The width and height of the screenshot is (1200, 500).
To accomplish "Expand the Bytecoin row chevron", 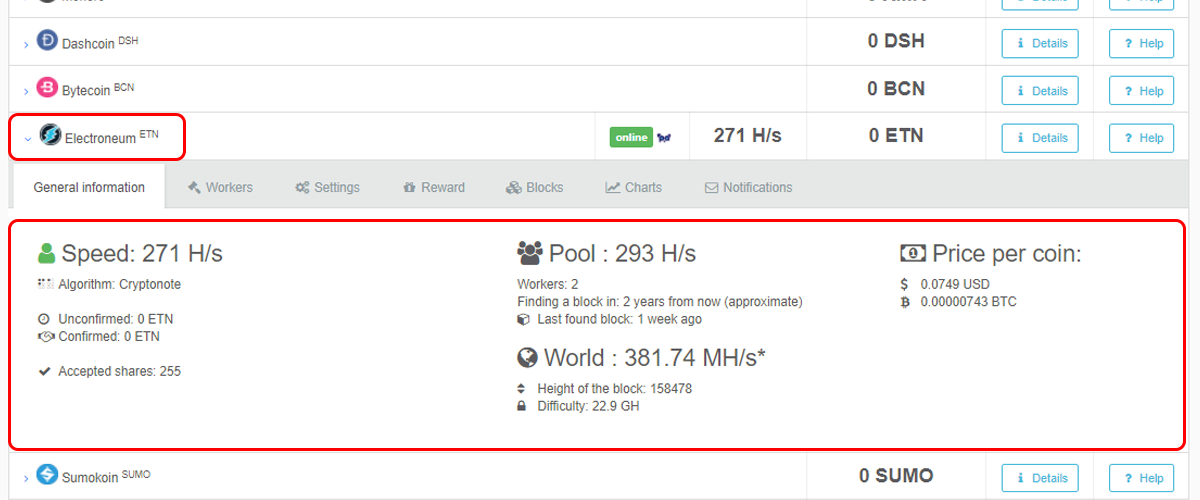I will click(26, 92).
